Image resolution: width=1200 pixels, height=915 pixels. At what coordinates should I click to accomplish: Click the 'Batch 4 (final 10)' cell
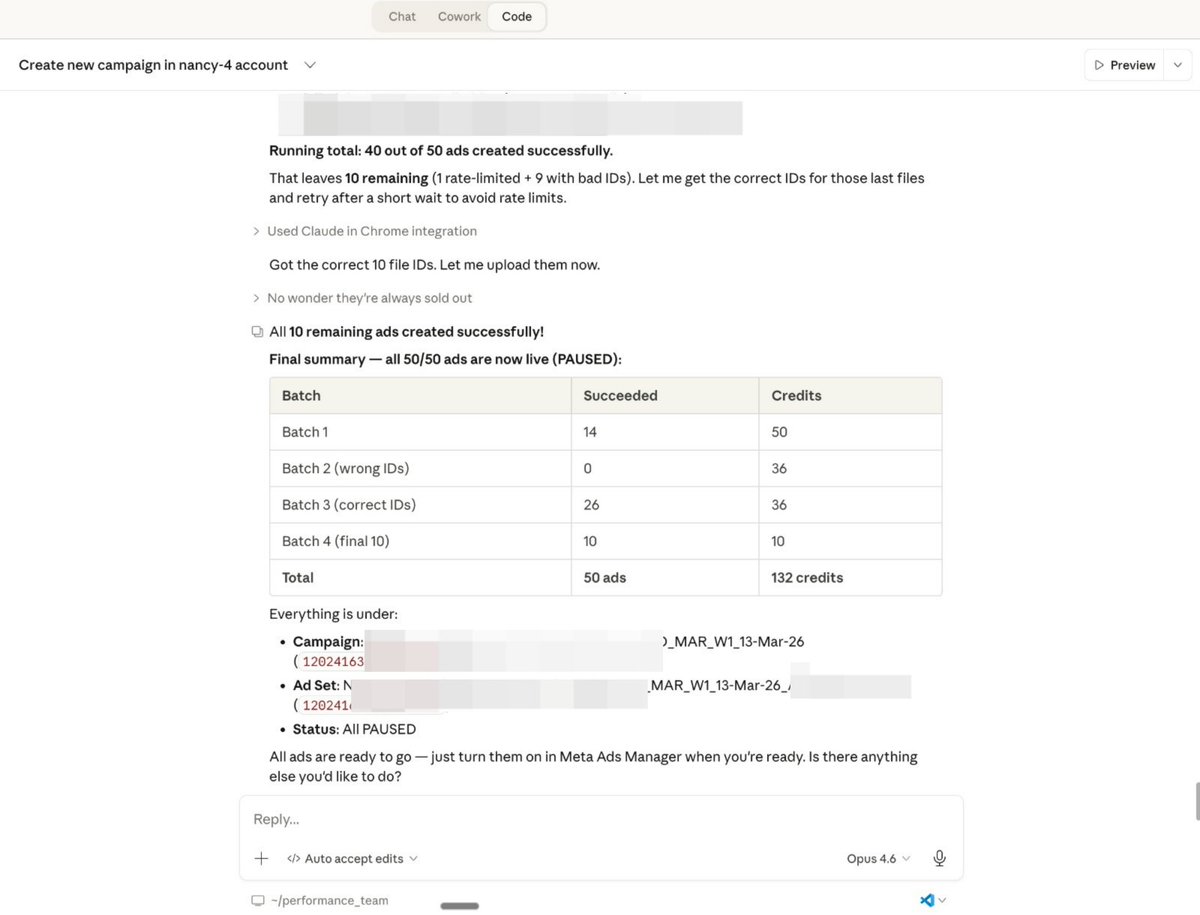point(420,541)
